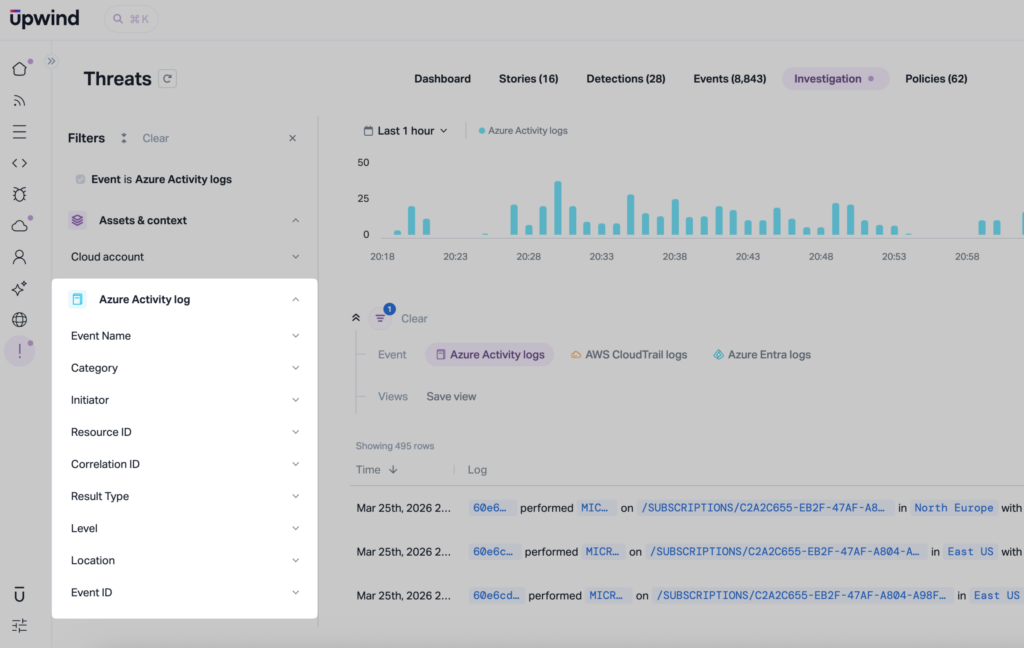
Task: Toggle the Event is Azure Activity logs checkbox
Action: point(81,179)
